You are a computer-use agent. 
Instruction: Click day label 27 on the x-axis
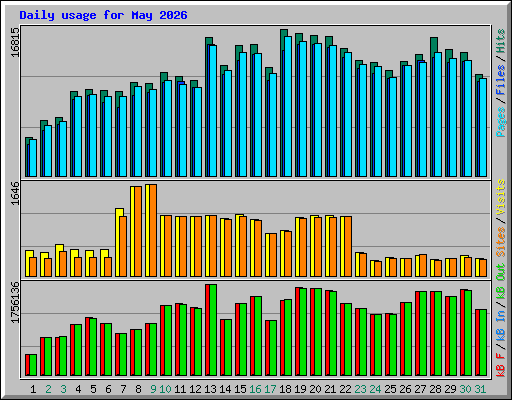(x=420, y=389)
